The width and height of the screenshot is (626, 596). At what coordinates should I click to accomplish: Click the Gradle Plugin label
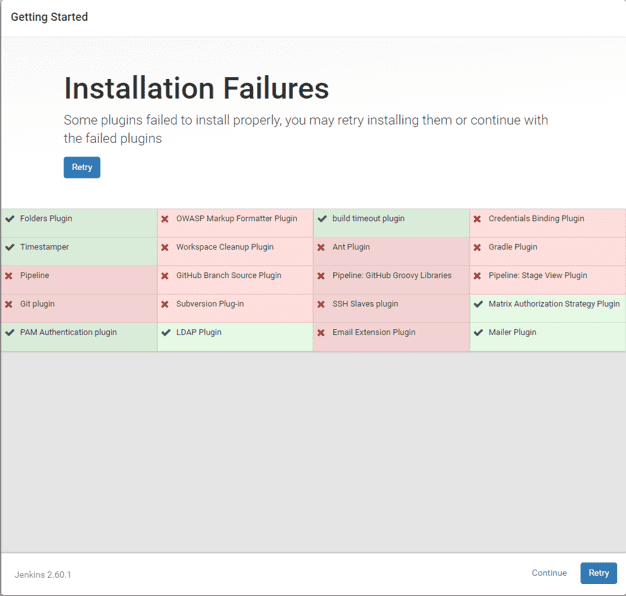(x=513, y=247)
